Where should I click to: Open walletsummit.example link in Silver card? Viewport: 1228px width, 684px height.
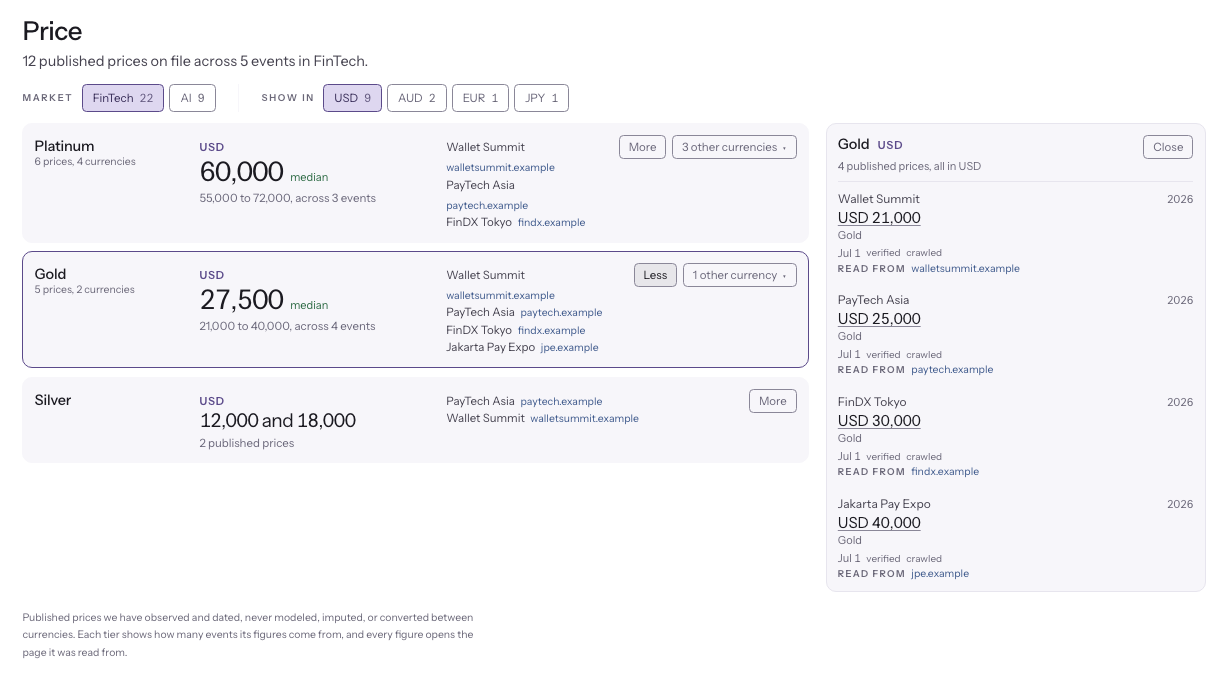(584, 419)
